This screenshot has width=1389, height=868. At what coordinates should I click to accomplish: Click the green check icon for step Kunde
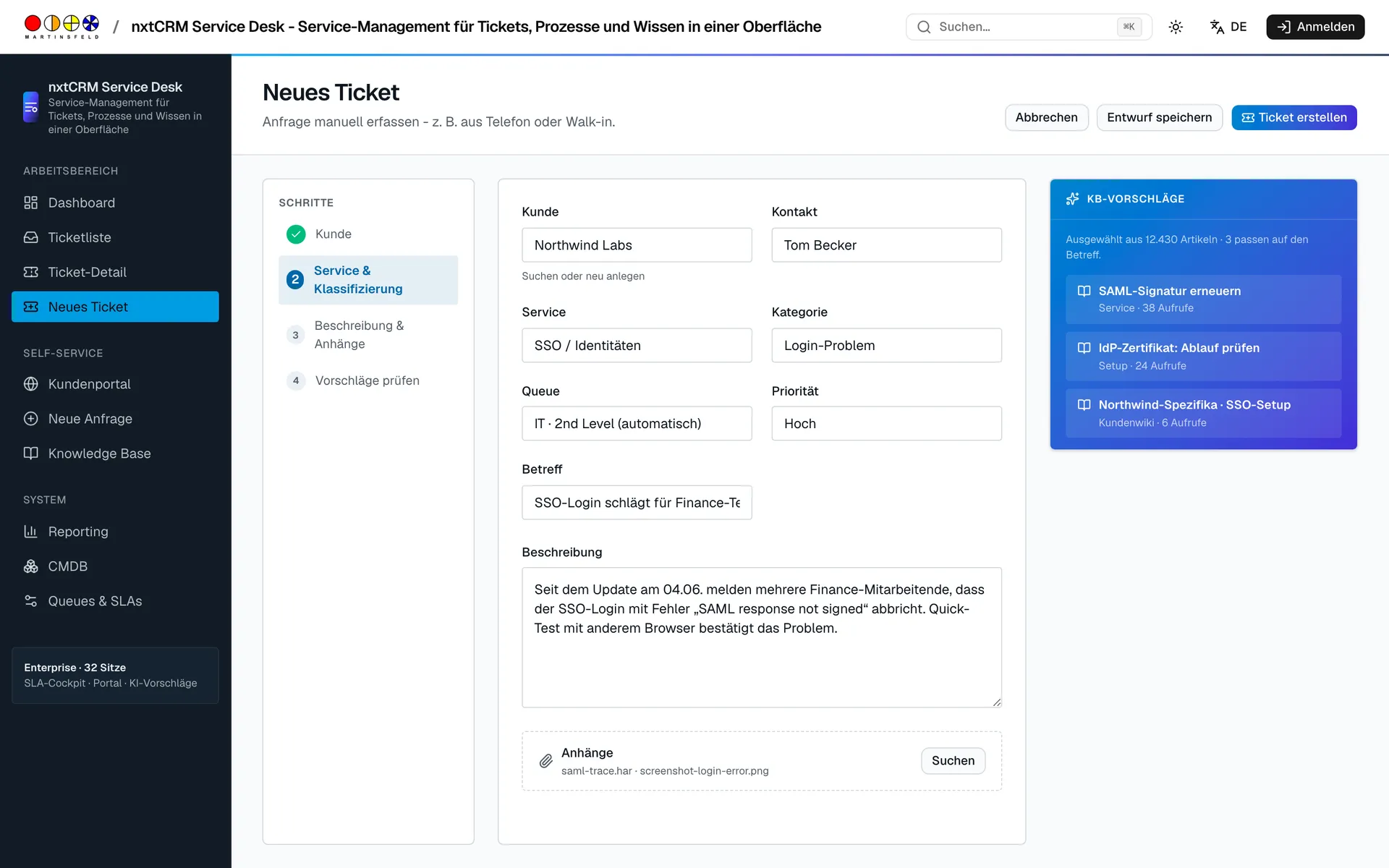pyautogui.click(x=296, y=234)
